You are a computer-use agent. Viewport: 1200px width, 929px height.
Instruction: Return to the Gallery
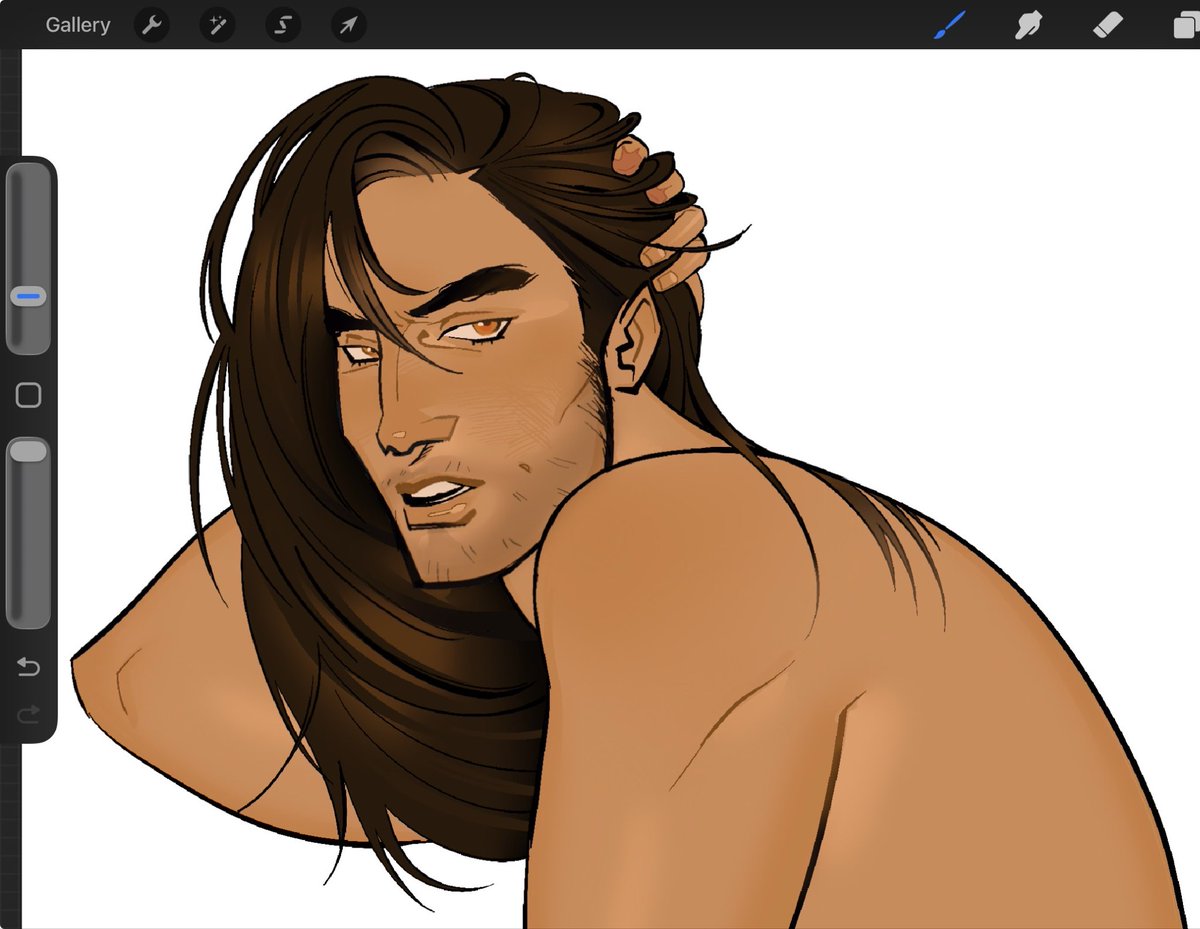click(x=77, y=25)
